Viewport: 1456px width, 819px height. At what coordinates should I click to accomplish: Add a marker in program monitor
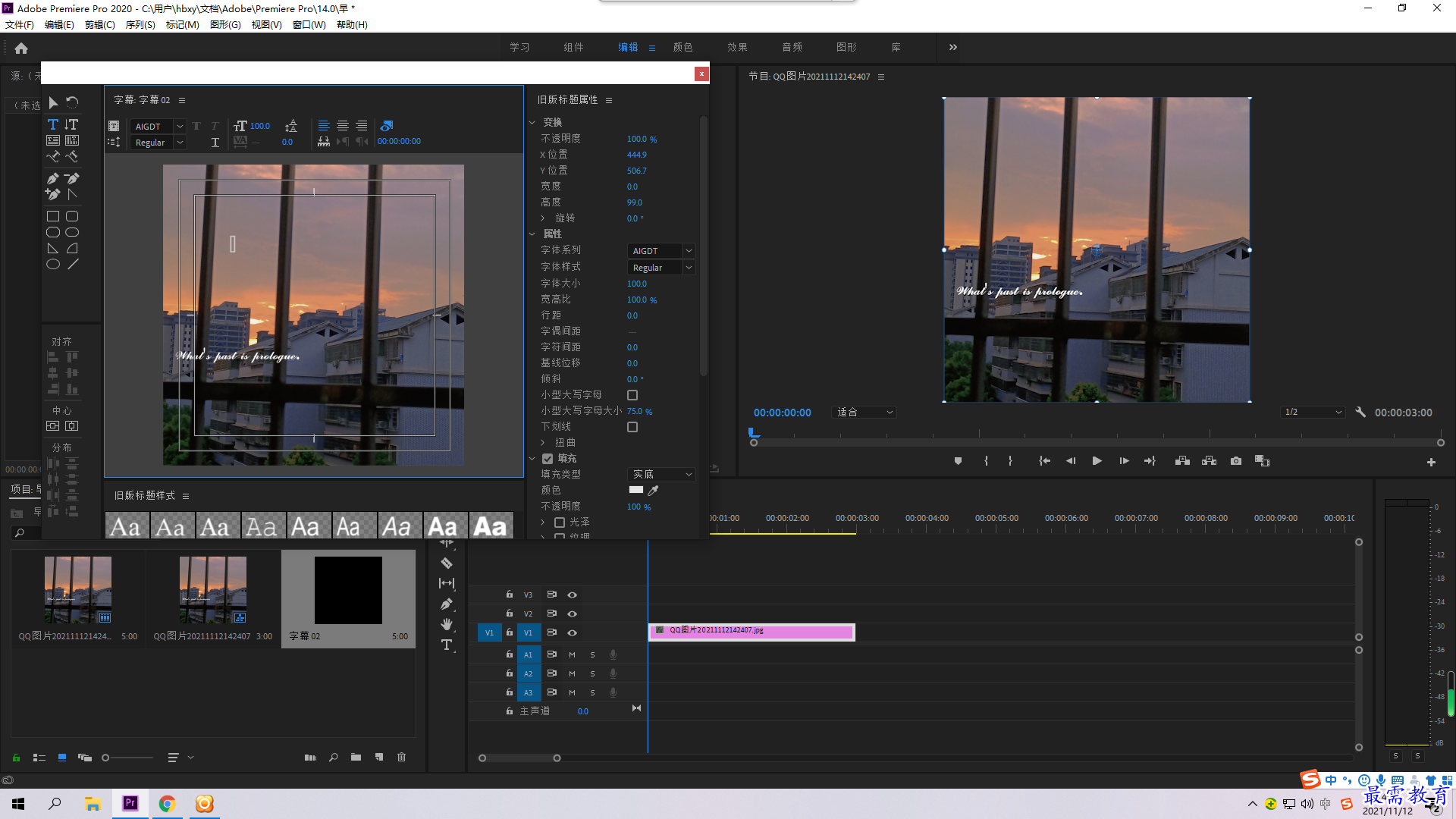click(958, 461)
